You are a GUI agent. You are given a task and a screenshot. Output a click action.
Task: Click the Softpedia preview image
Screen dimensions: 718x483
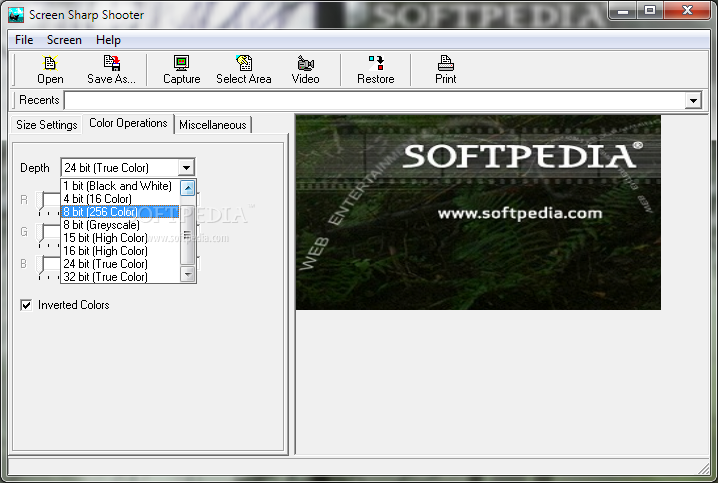pyautogui.click(x=478, y=212)
